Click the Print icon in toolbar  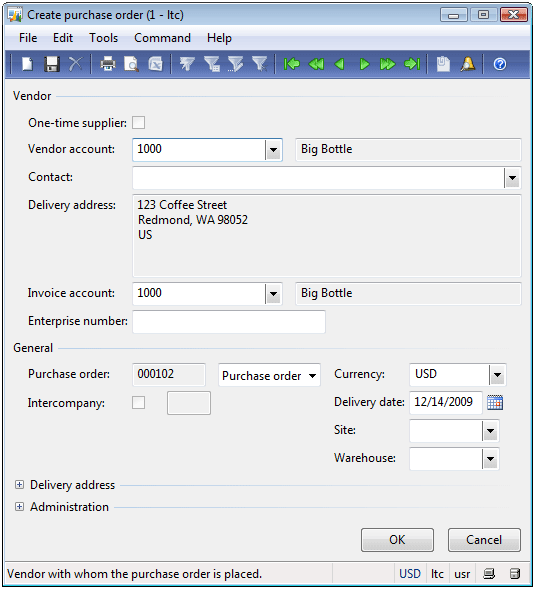pos(108,64)
